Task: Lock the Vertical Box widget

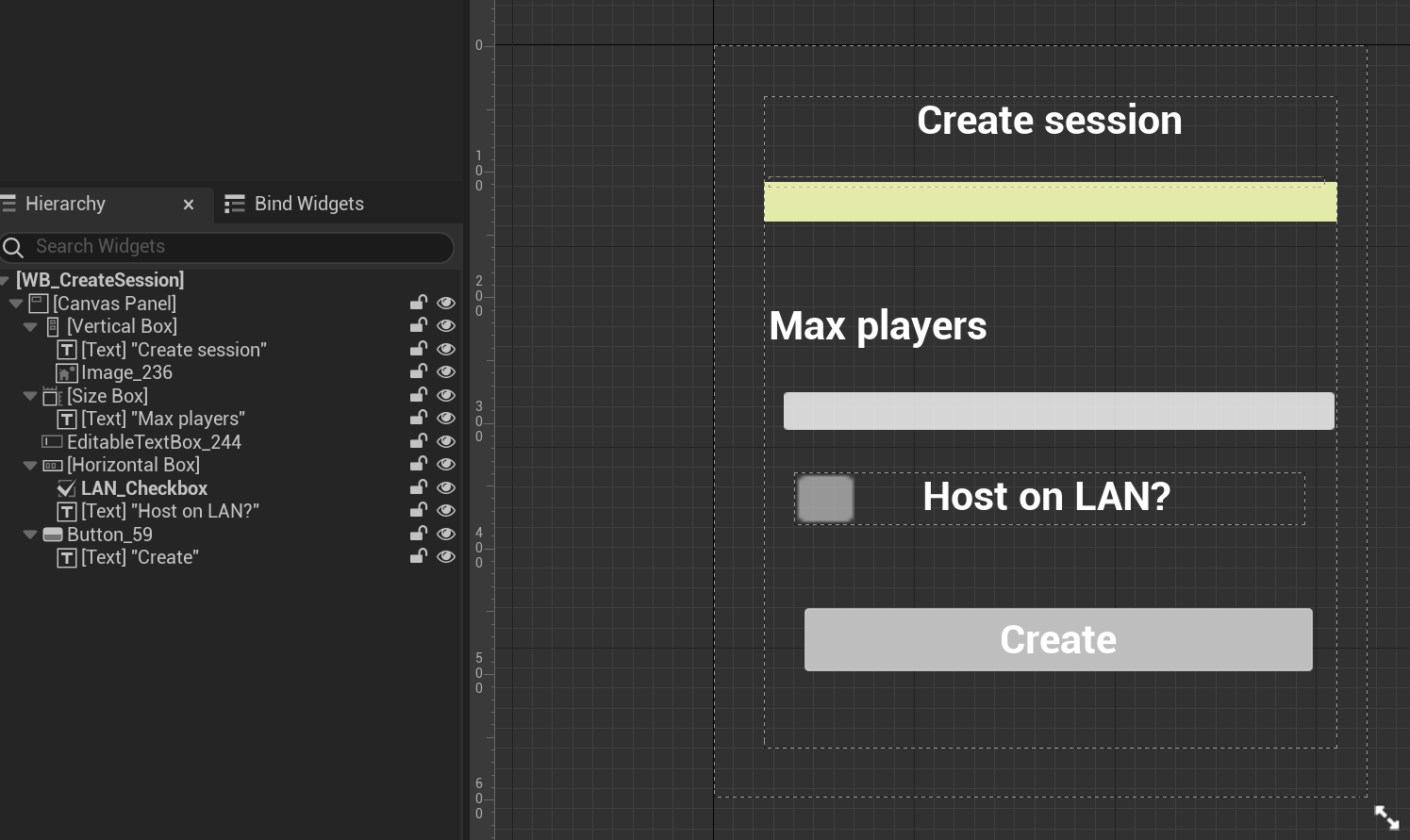Action: click(x=418, y=325)
